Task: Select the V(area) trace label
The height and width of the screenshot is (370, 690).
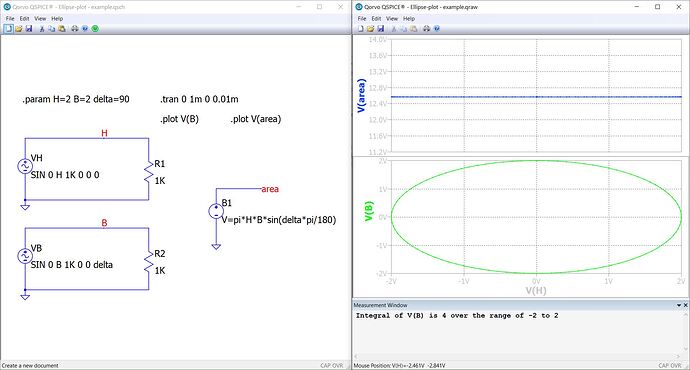Action: click(x=361, y=95)
